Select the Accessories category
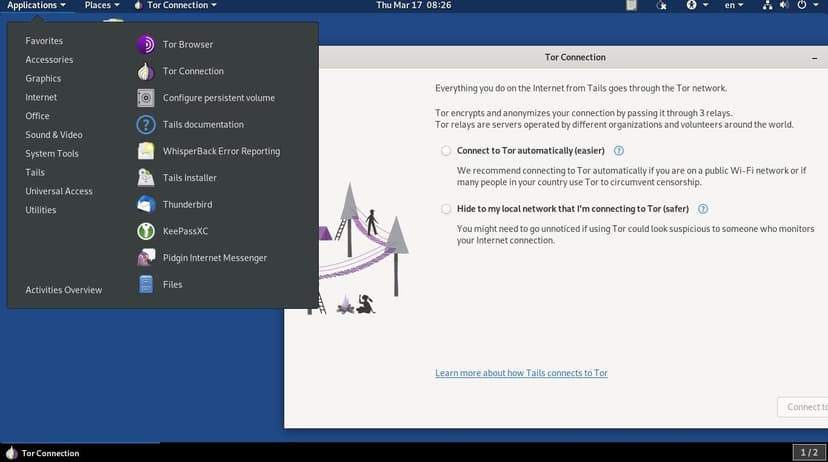This screenshot has height=462, width=828. pyautogui.click(x=49, y=60)
